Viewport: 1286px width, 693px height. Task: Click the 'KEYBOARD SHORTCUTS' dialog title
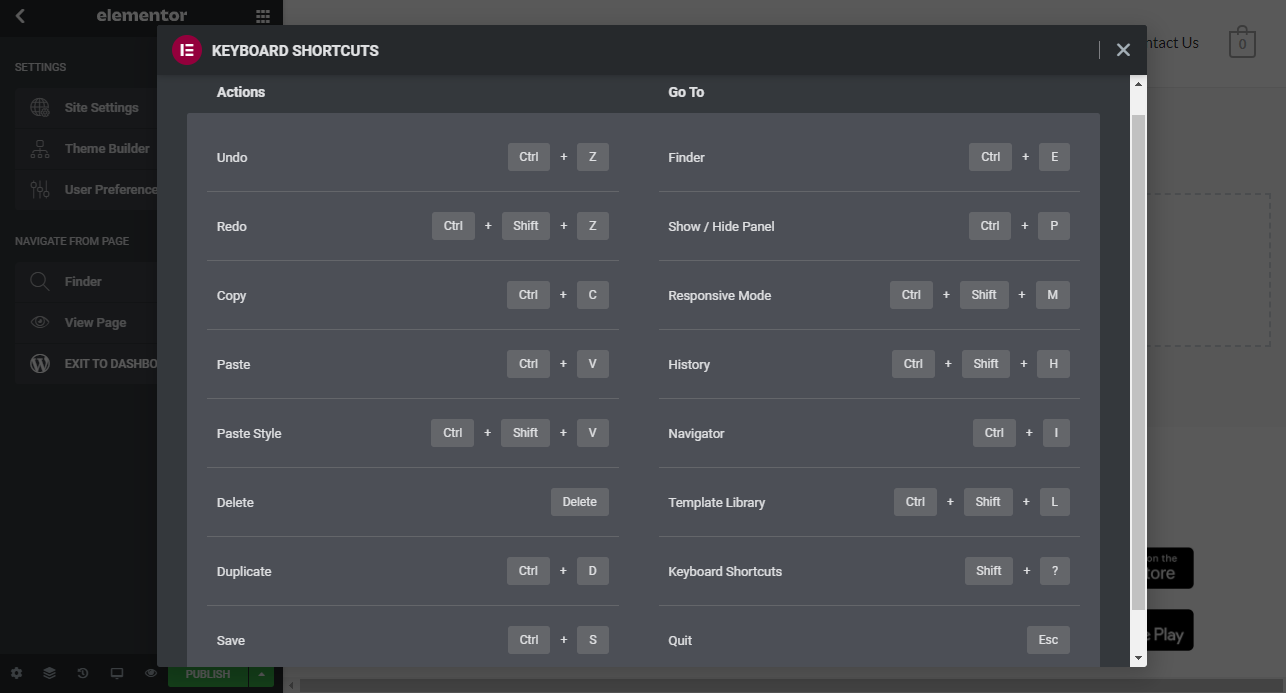pyautogui.click(x=295, y=50)
